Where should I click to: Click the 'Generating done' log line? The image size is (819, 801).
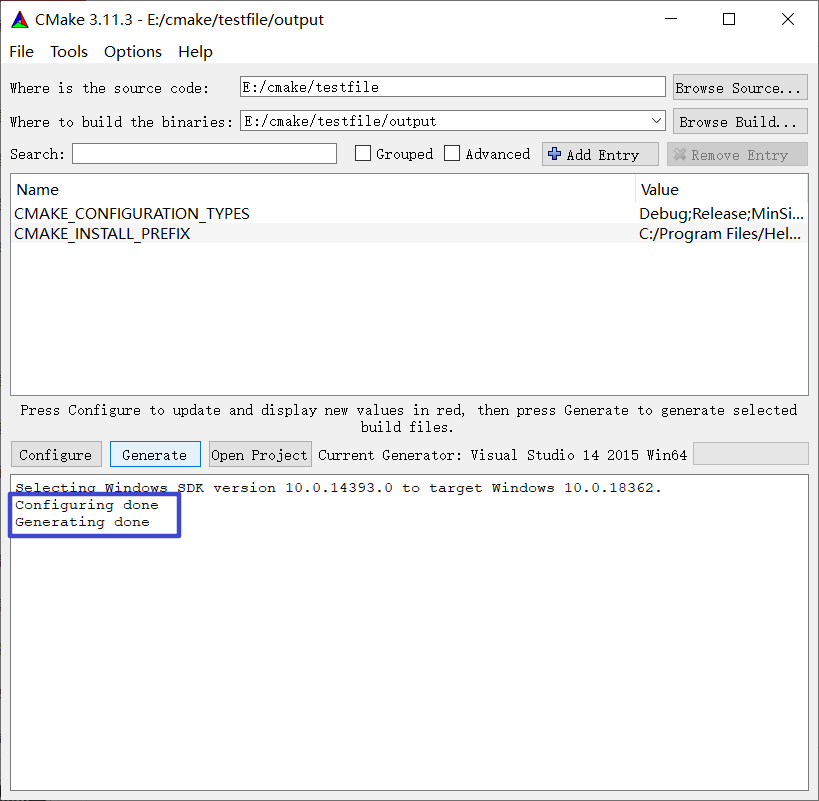click(82, 522)
